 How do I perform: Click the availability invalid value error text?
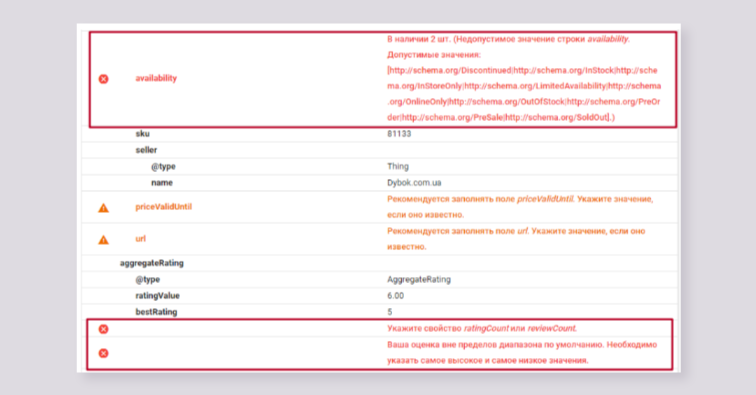[x=524, y=78]
